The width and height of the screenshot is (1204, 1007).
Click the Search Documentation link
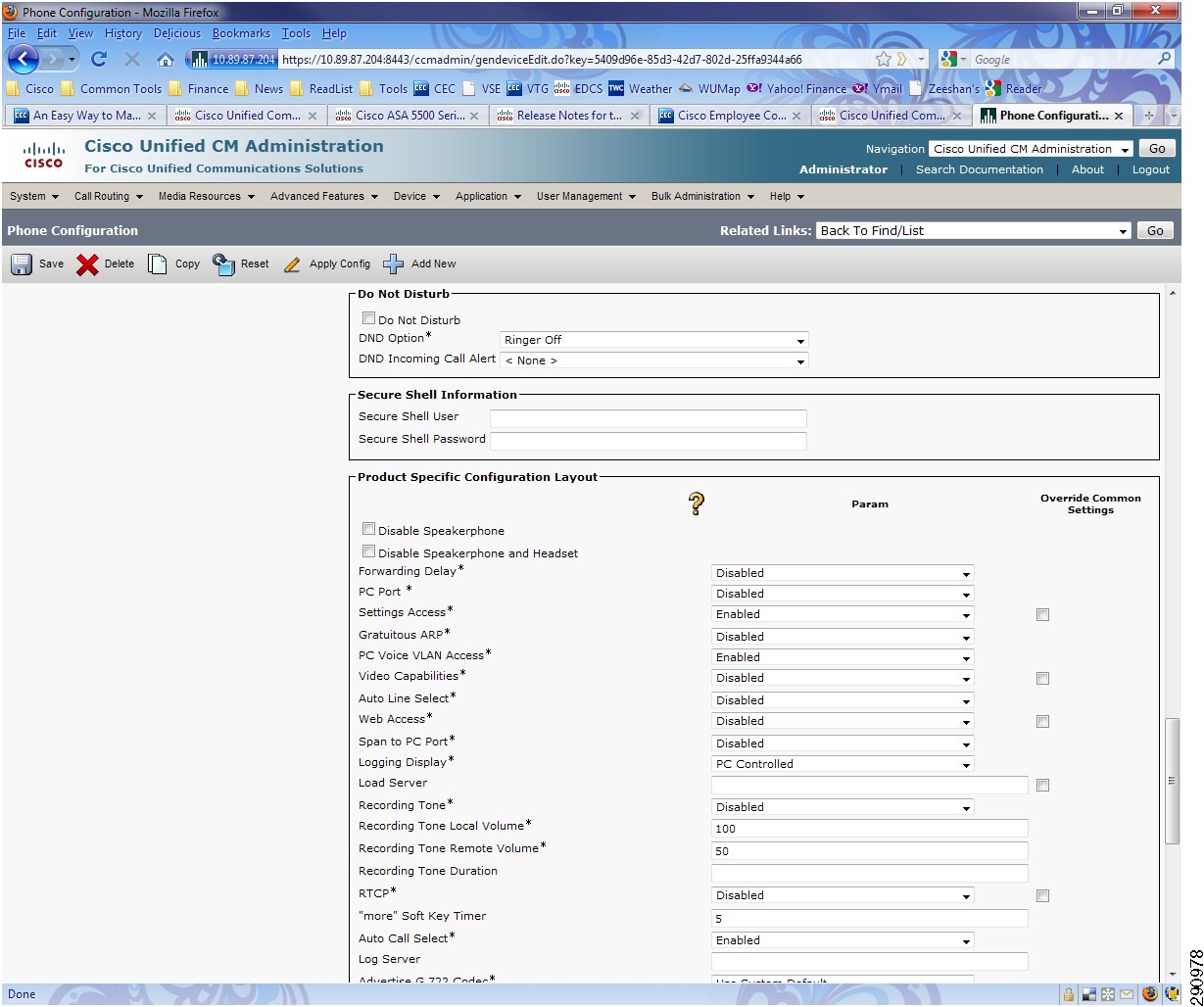980,169
